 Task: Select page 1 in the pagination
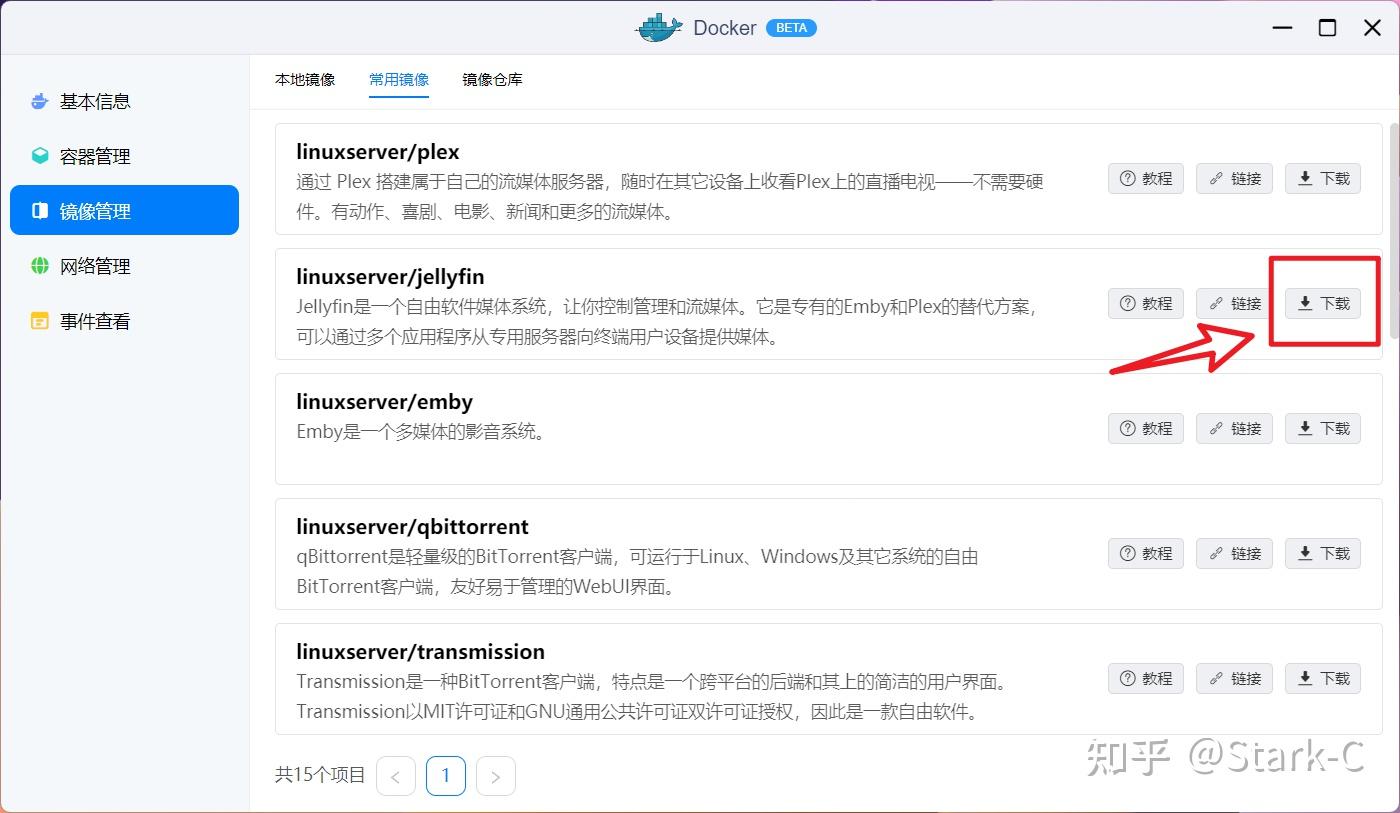click(446, 775)
